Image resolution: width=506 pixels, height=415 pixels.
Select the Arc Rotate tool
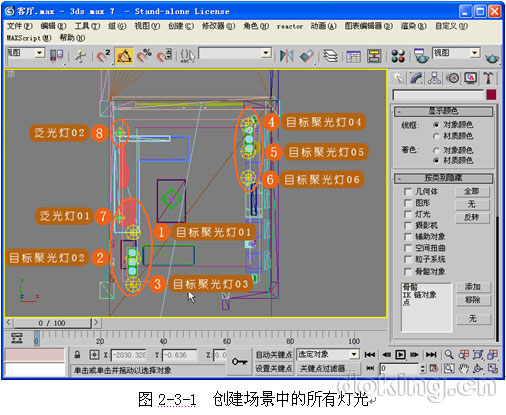[x=478, y=368]
